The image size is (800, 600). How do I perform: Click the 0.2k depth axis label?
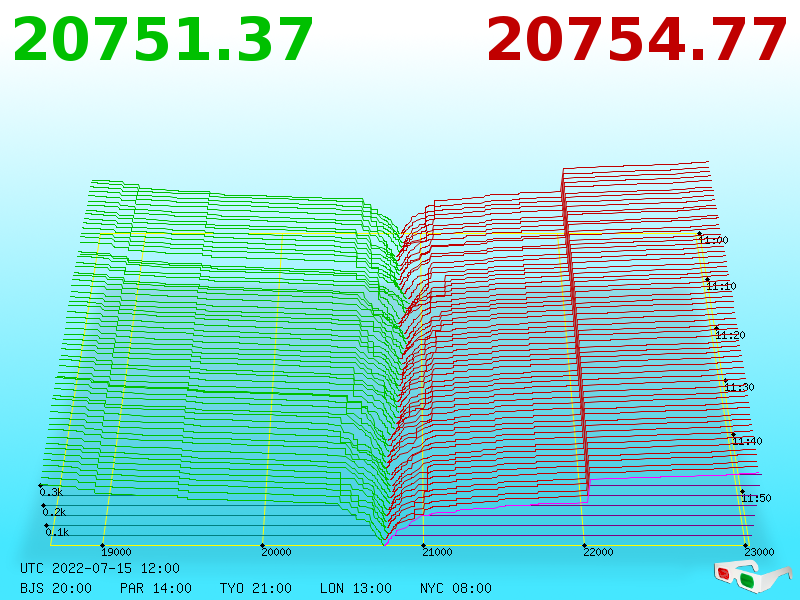tap(54, 512)
